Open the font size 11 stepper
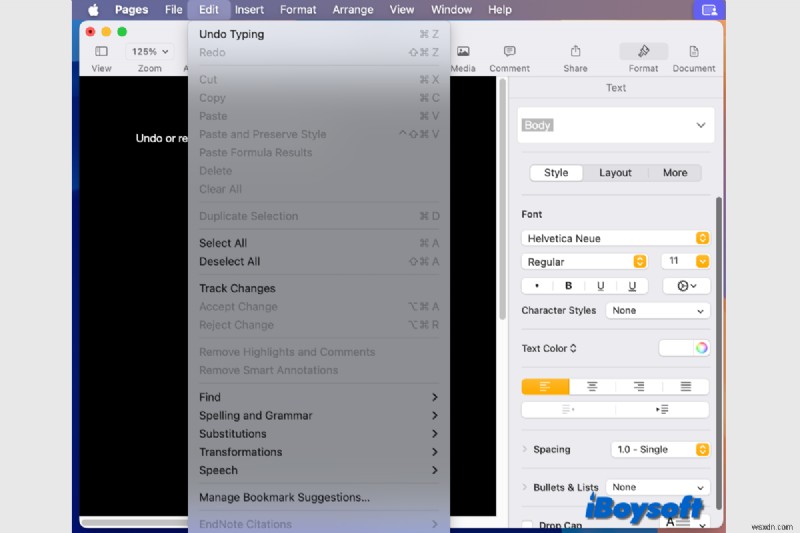The image size is (800, 533). coord(702,262)
